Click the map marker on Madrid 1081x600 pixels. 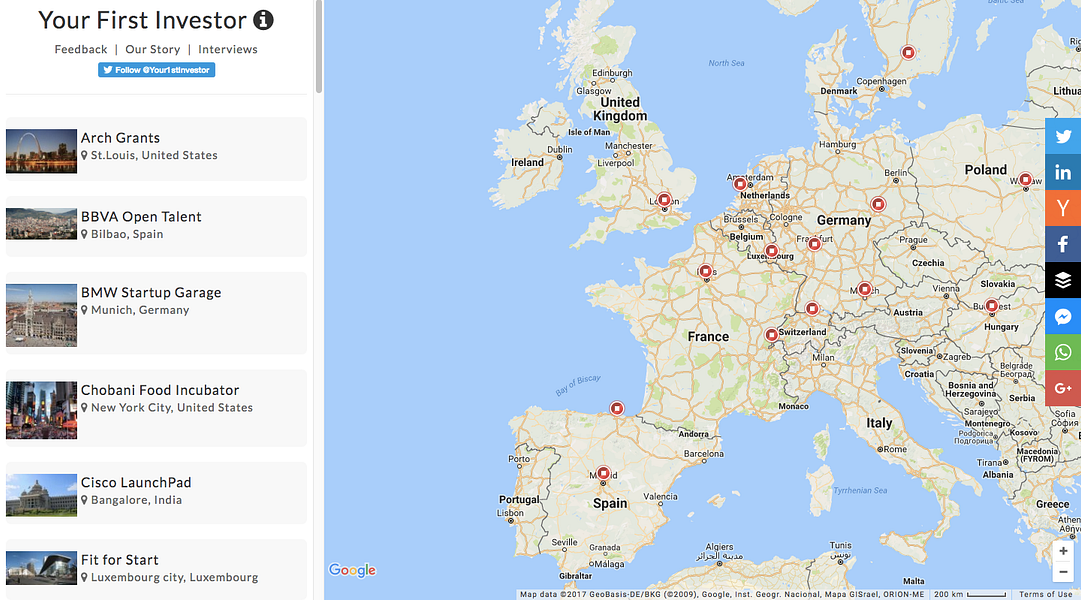pyautogui.click(x=603, y=473)
